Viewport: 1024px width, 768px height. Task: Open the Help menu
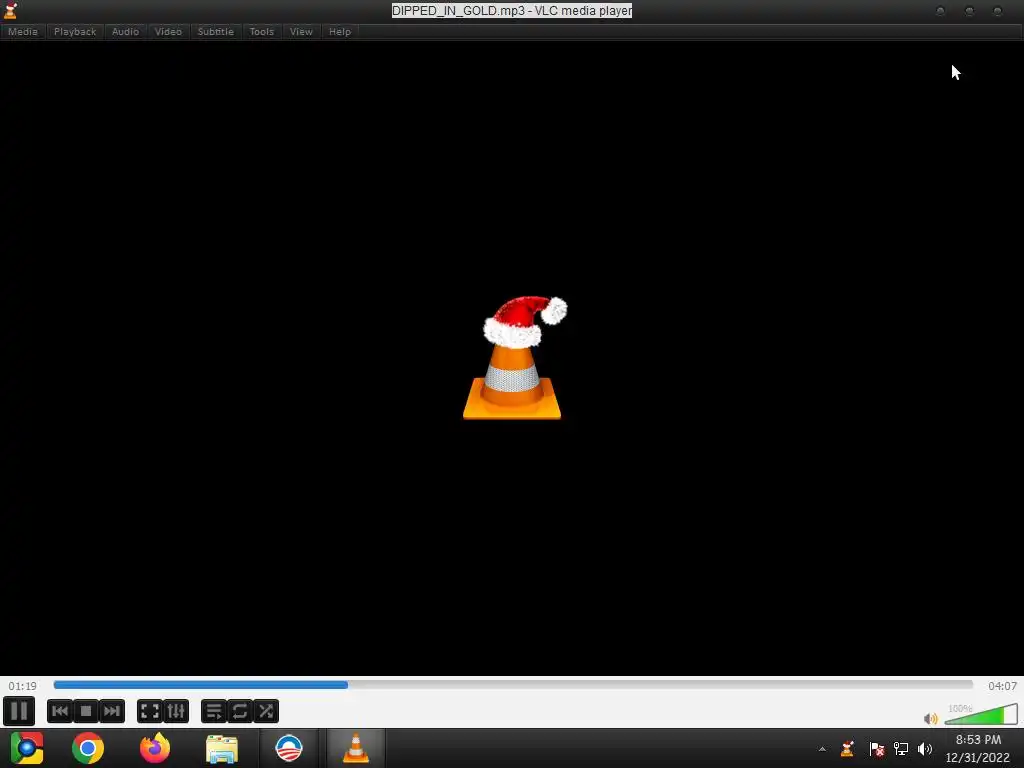(x=340, y=31)
